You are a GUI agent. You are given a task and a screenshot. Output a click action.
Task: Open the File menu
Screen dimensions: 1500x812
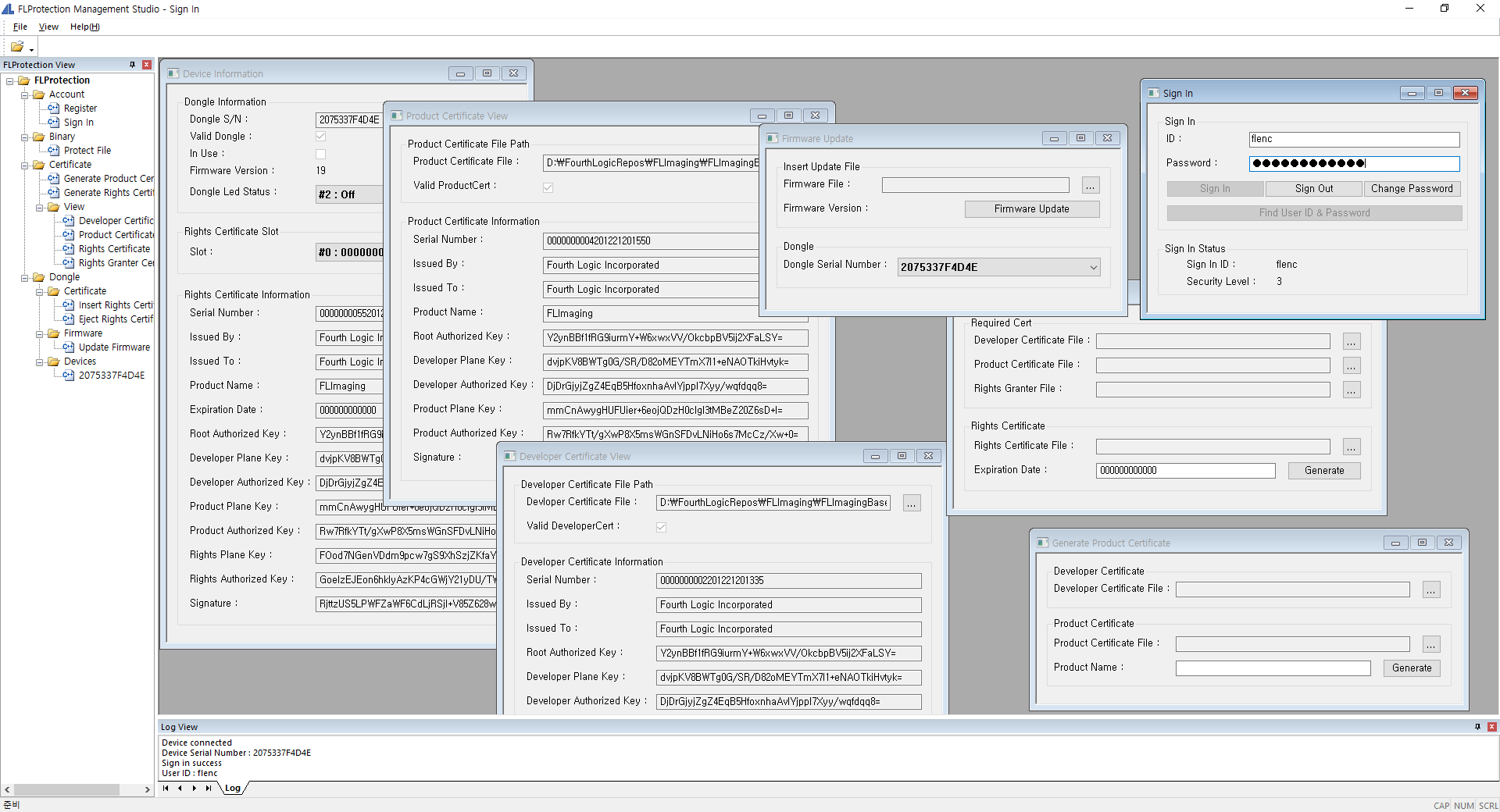coord(20,27)
